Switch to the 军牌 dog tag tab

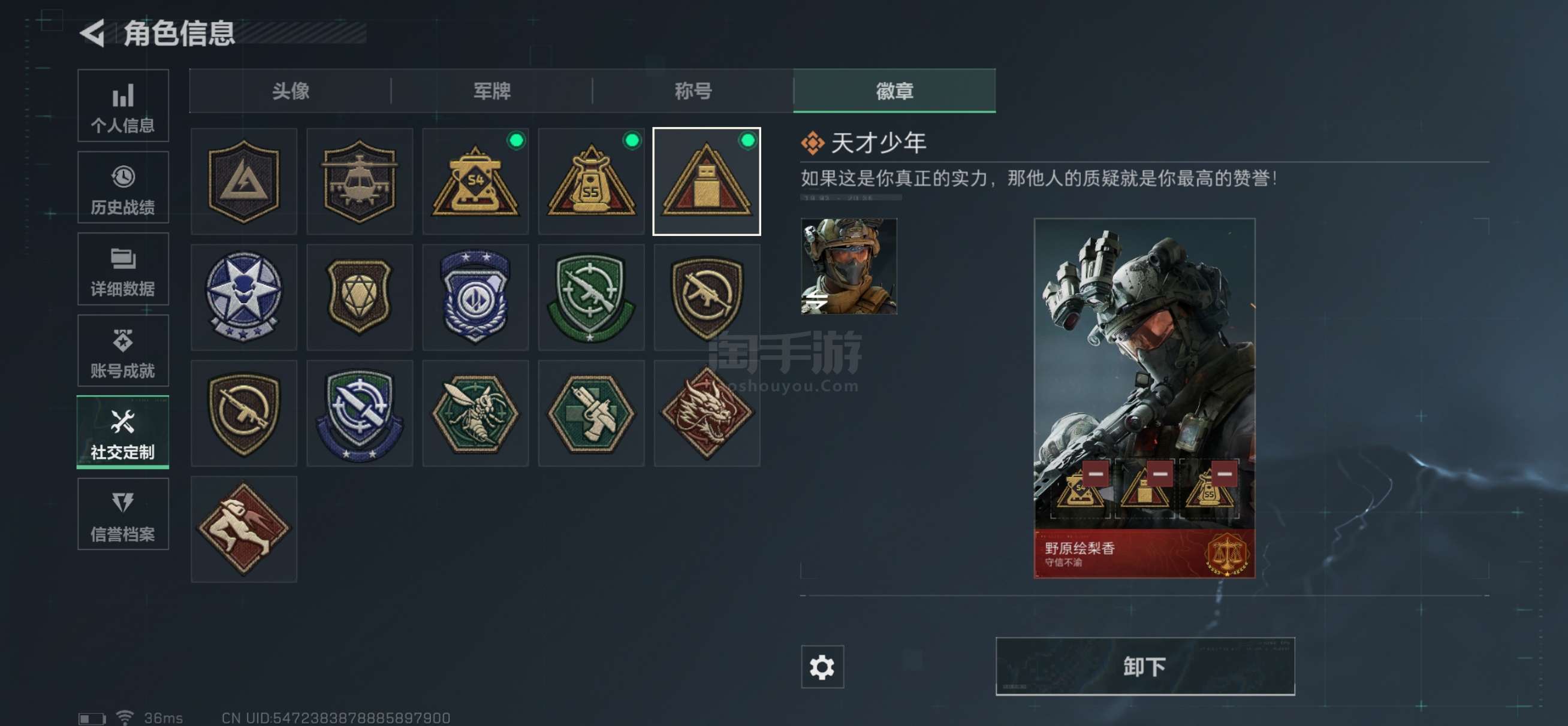(492, 91)
